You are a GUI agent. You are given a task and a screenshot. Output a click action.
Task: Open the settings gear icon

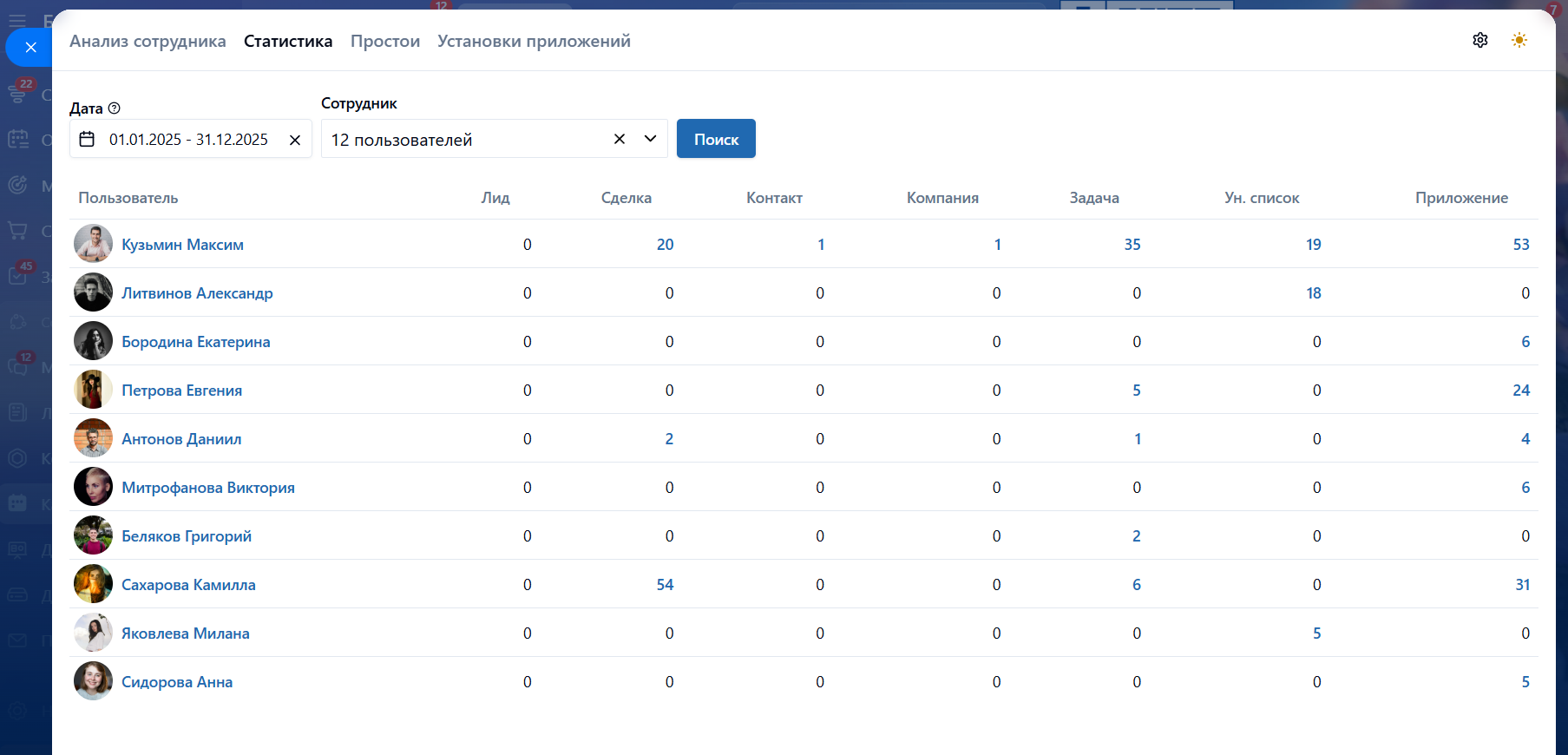1480,40
